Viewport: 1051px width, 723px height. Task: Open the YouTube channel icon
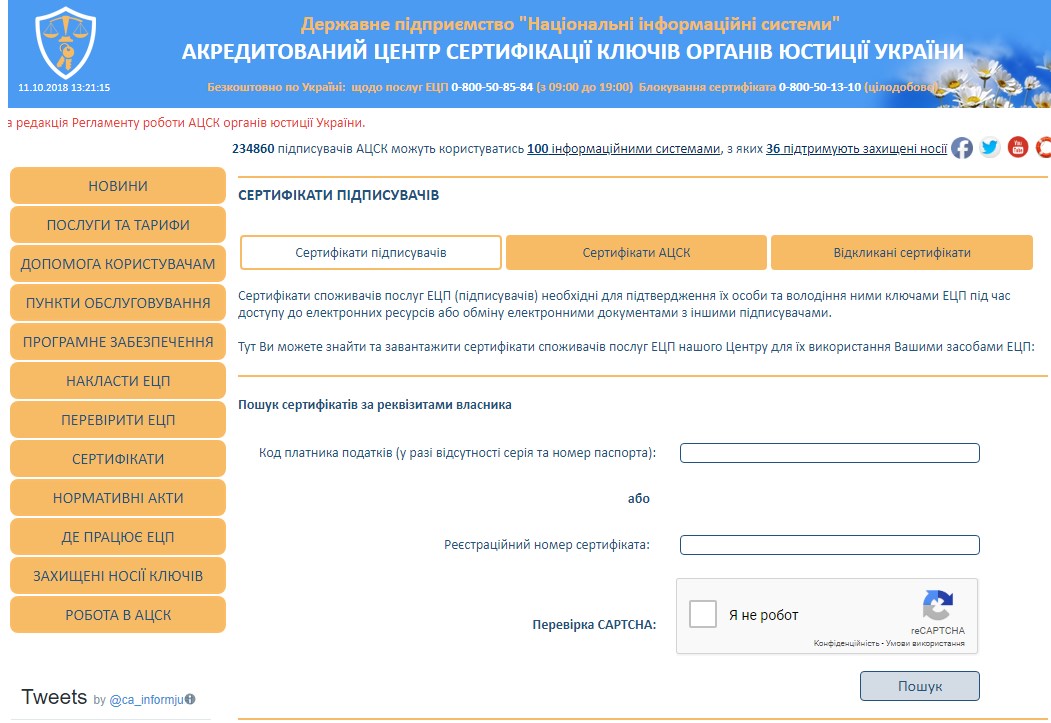[1018, 148]
